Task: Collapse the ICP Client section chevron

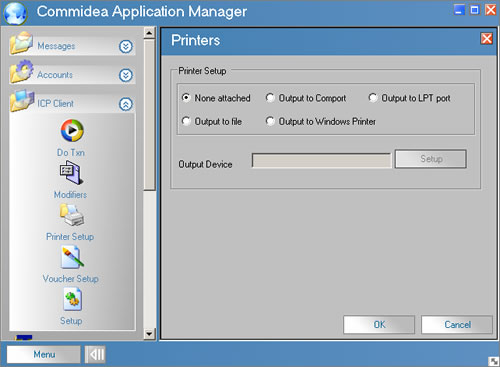Action: (x=126, y=104)
